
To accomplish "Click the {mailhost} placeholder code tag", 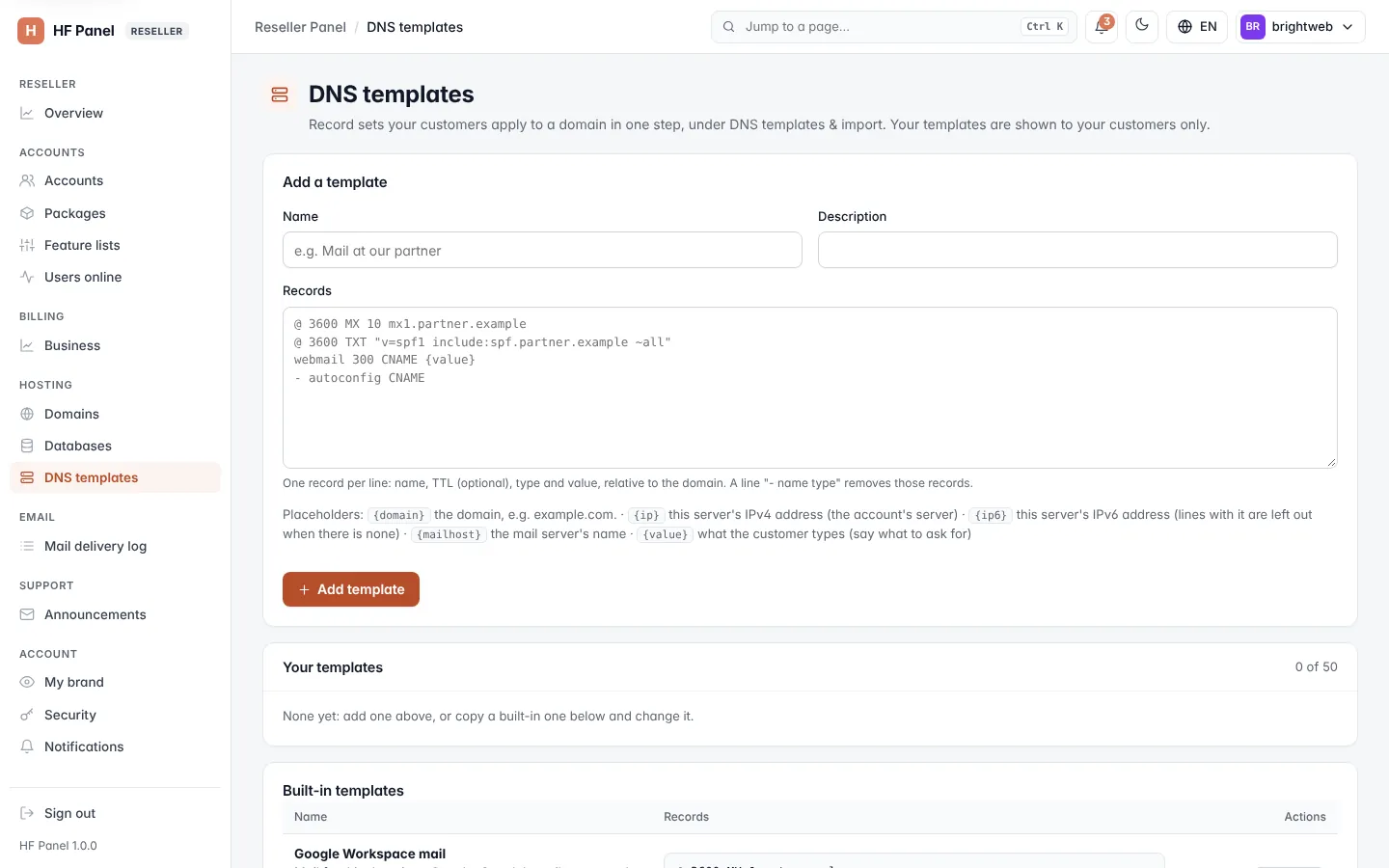I will click(x=449, y=534).
